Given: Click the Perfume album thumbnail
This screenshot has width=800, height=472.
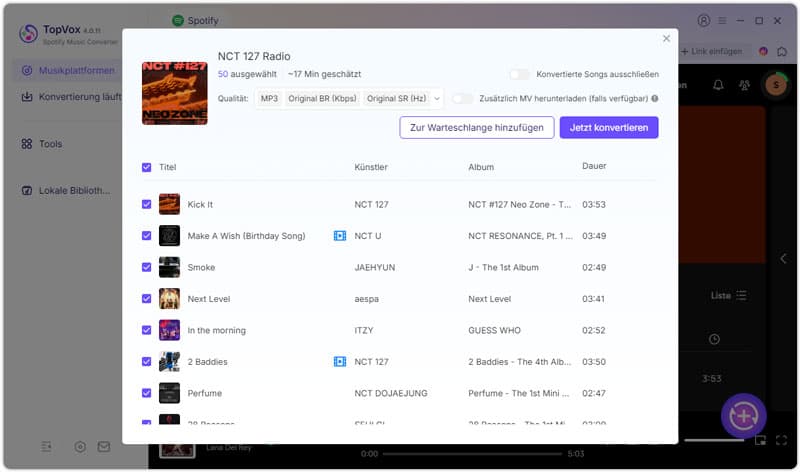Looking at the screenshot, I should (169, 393).
